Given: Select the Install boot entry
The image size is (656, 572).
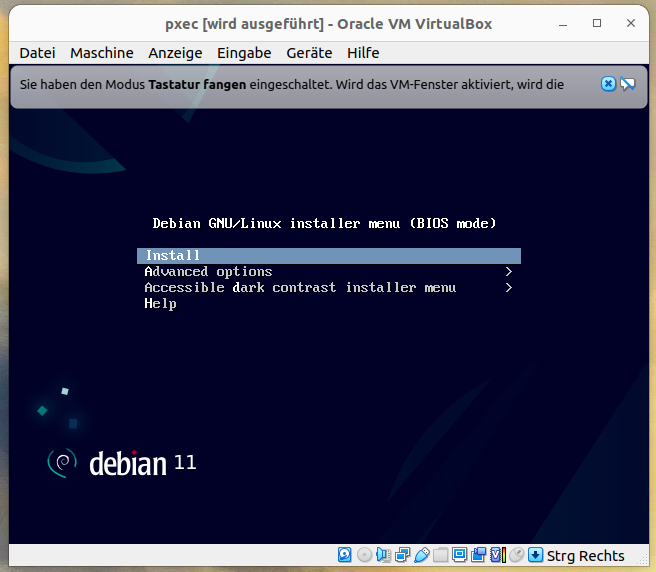Looking at the screenshot, I should click(x=329, y=256).
